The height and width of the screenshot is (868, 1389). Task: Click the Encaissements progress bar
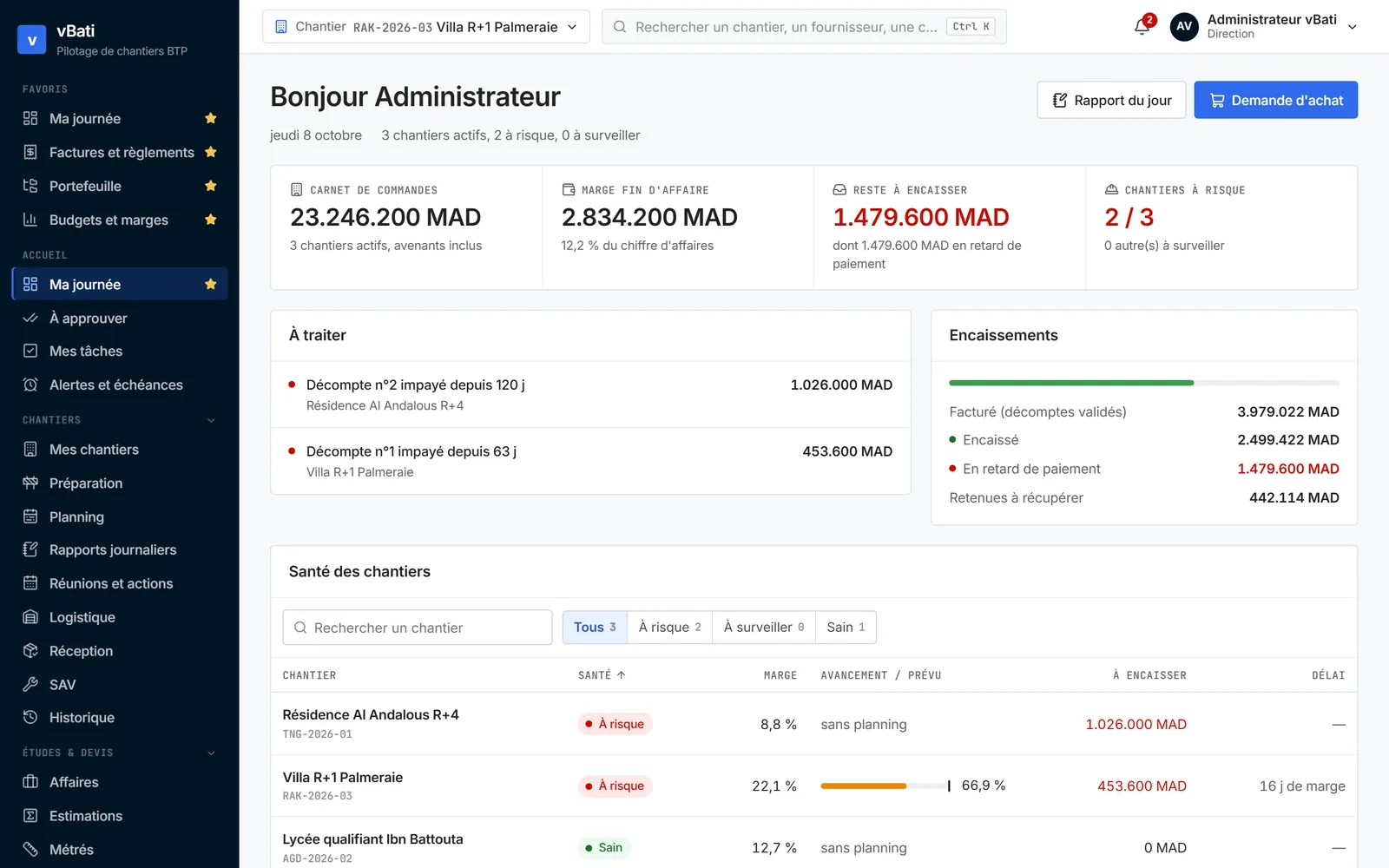[1144, 383]
